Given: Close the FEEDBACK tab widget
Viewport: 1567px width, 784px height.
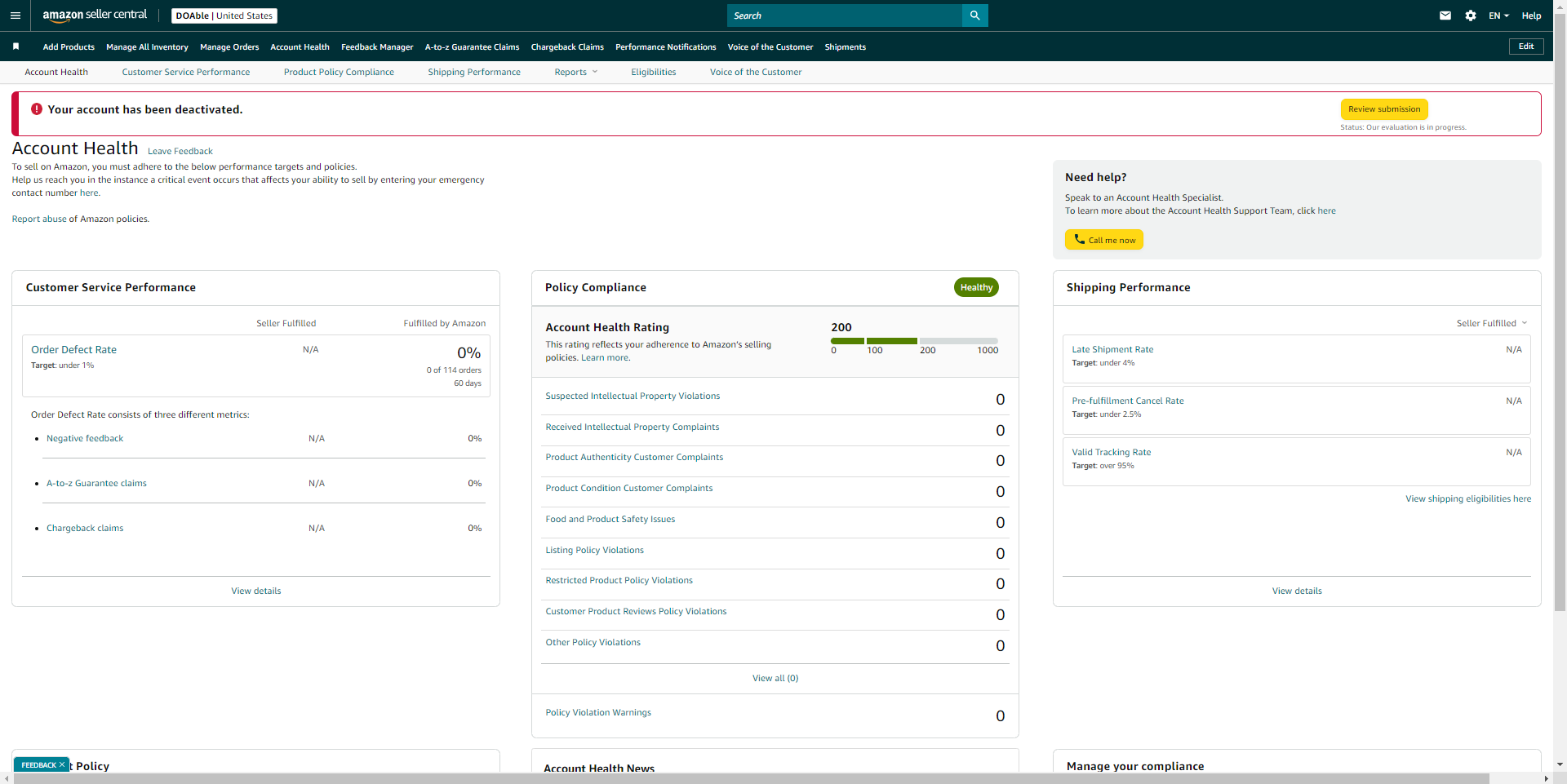Looking at the screenshot, I should coord(62,764).
